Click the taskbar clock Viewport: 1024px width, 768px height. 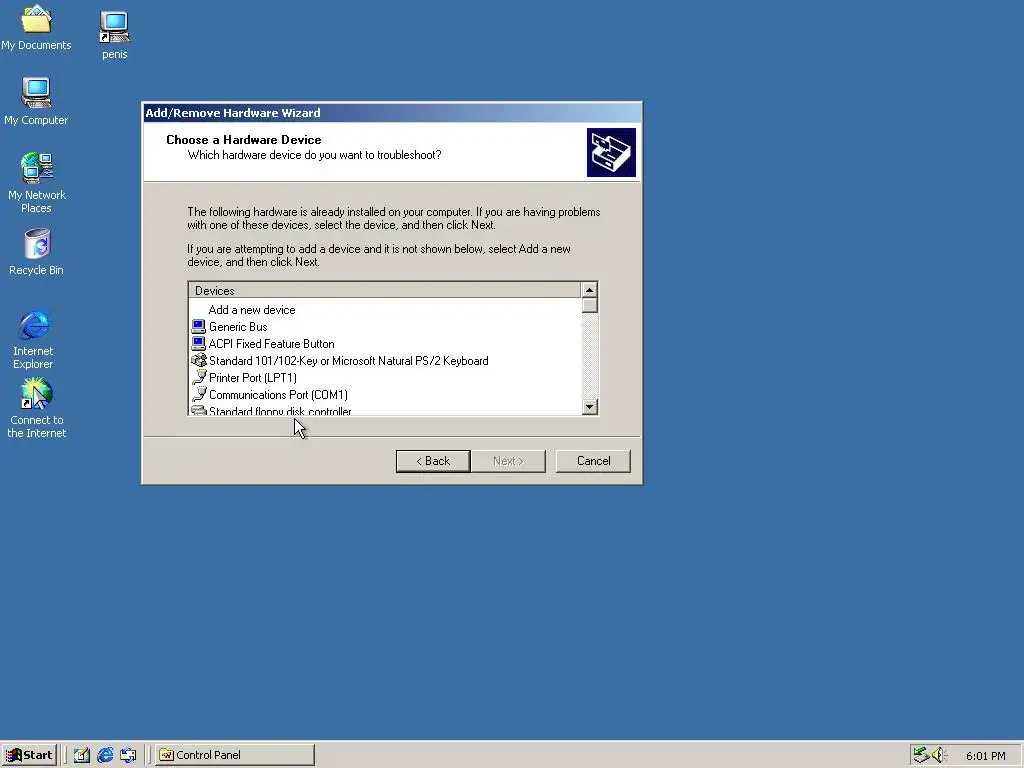985,756
